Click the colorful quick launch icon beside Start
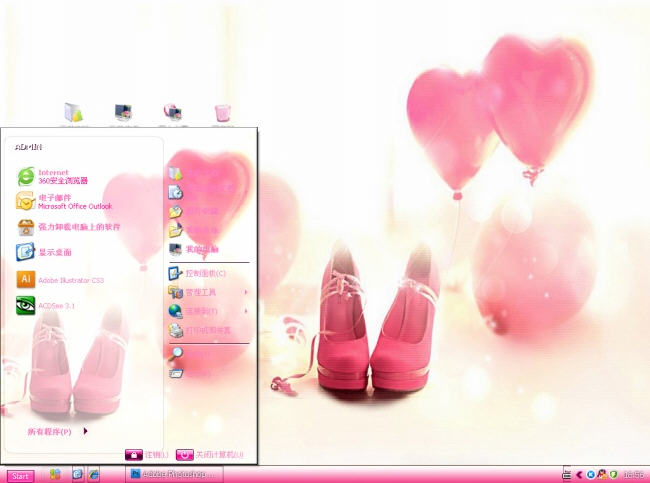 click(55, 474)
